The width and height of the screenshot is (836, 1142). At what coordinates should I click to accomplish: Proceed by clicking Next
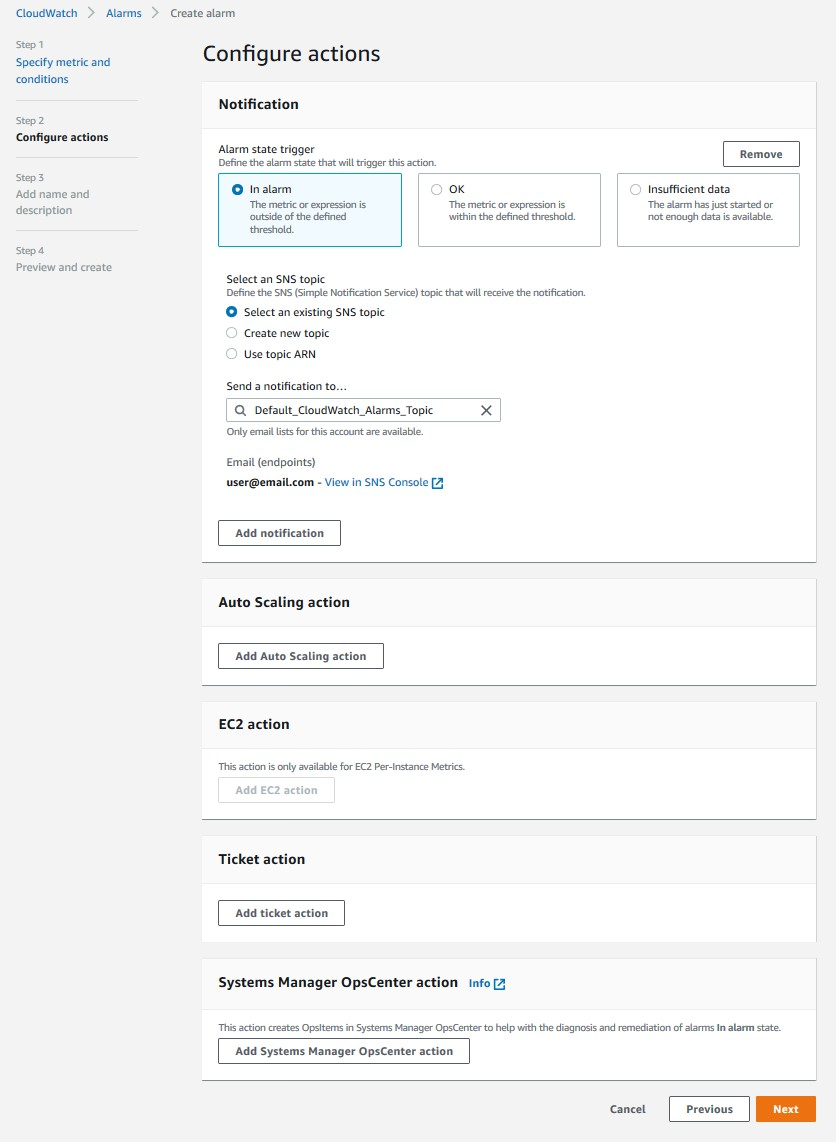point(786,1109)
